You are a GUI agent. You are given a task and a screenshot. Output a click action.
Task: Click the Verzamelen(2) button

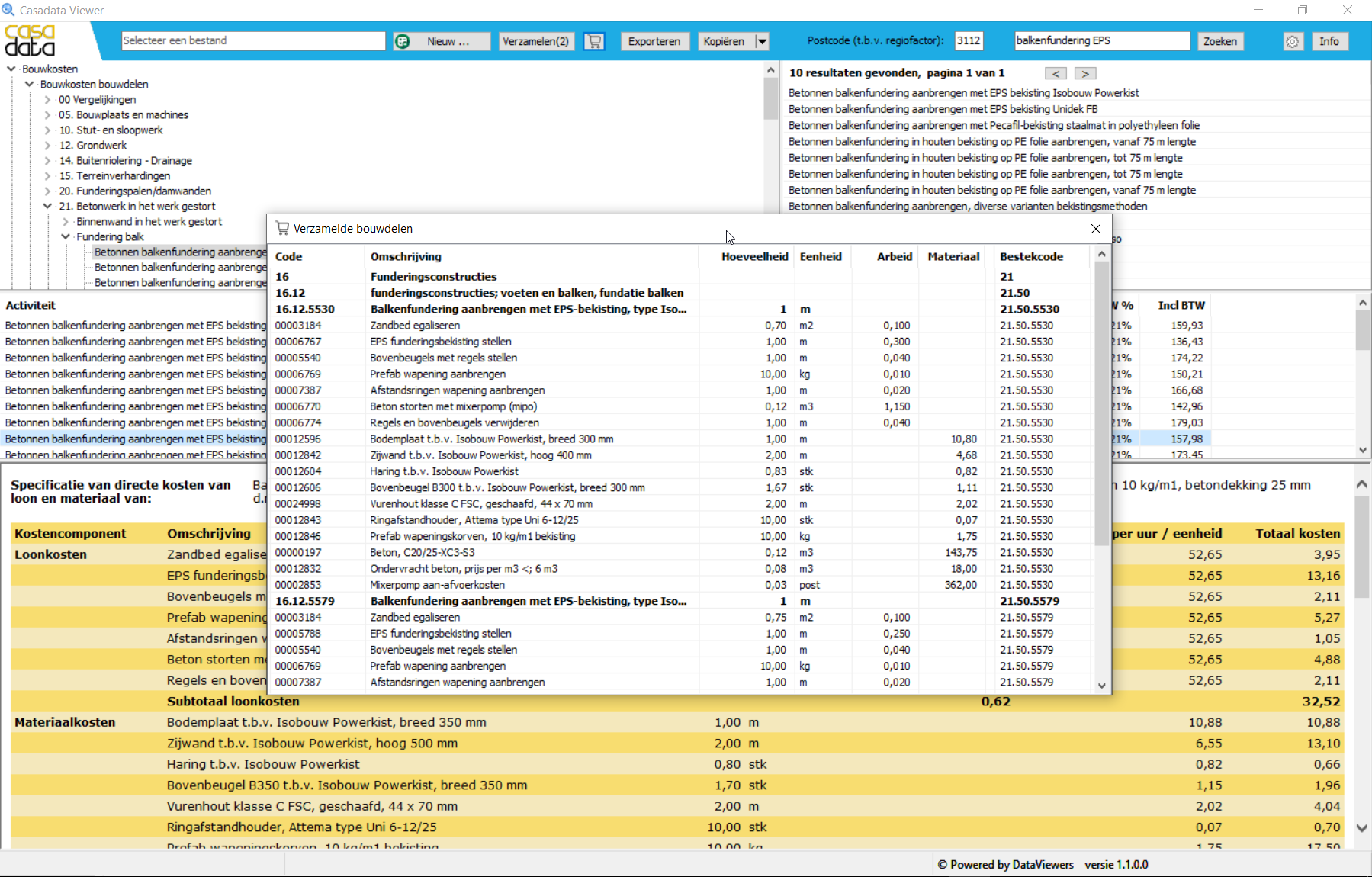point(535,41)
